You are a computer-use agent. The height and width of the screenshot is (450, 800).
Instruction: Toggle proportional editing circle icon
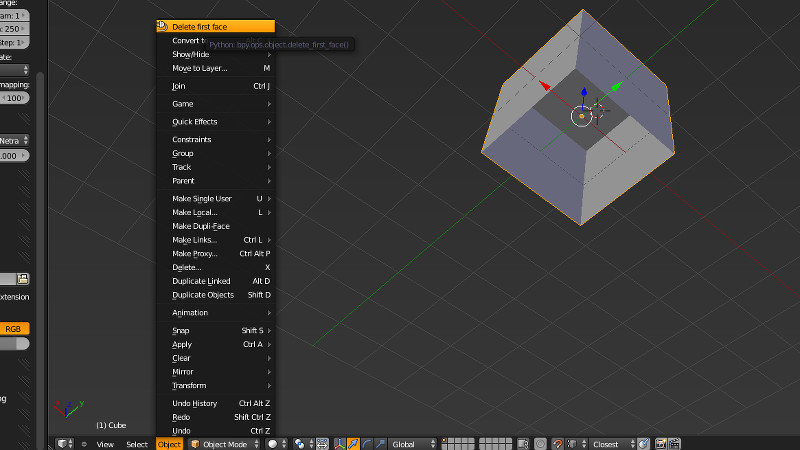coord(540,444)
